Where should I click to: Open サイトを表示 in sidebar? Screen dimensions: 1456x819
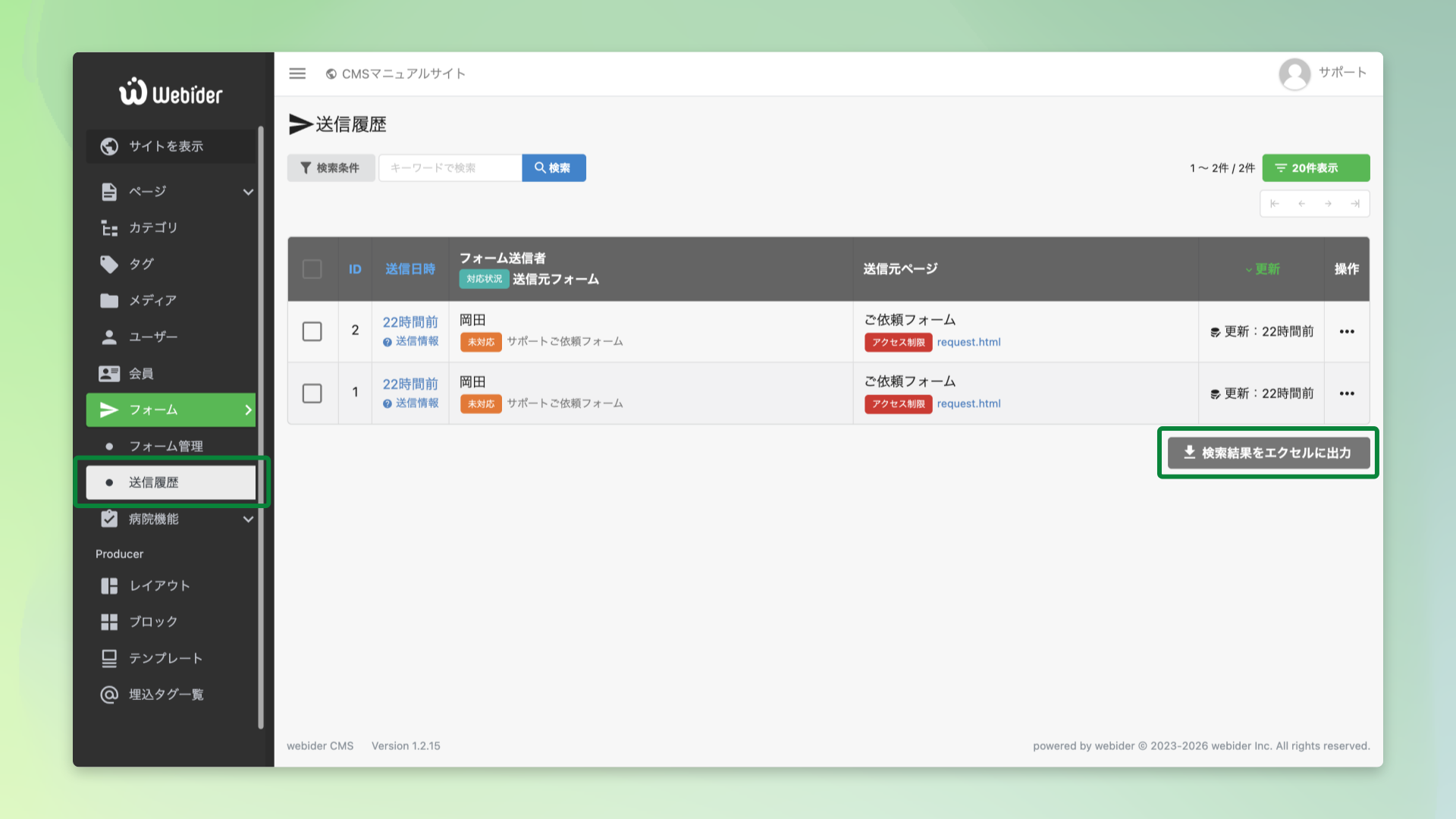171,146
